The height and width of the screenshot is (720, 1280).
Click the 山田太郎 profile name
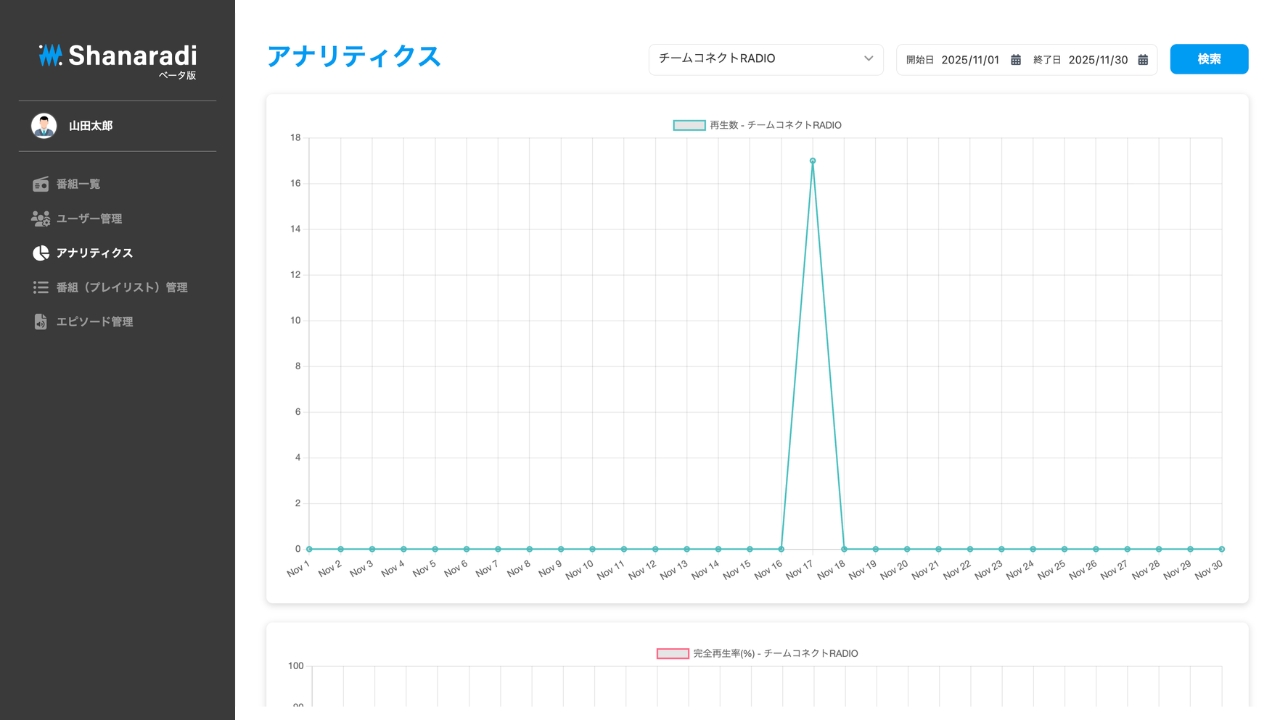tap(90, 126)
